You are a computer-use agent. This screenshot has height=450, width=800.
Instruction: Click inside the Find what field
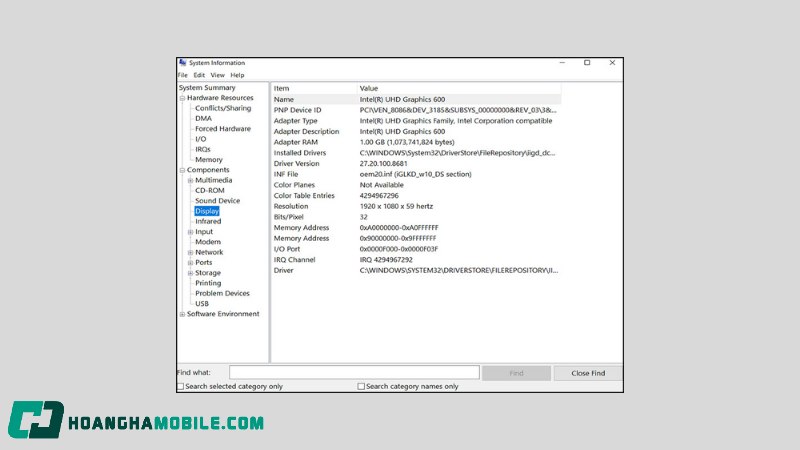354,372
